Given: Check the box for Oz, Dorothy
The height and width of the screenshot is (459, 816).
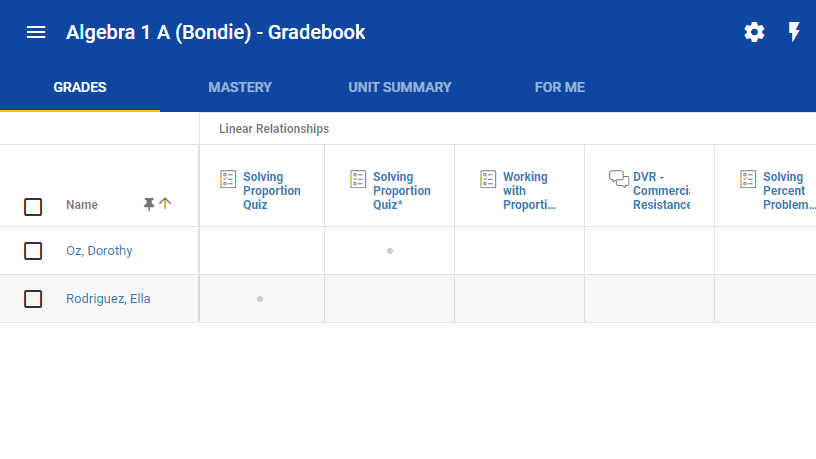Looking at the screenshot, I should 33,251.
